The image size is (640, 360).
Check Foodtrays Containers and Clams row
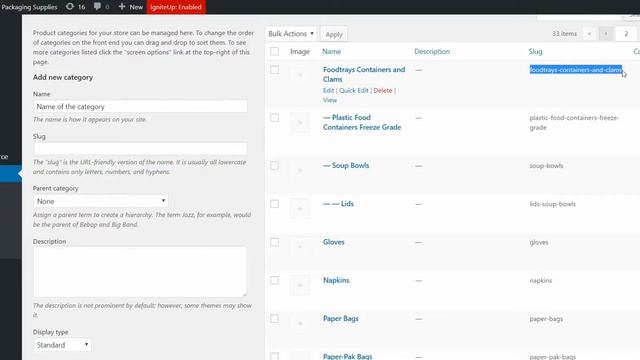pos(274,69)
